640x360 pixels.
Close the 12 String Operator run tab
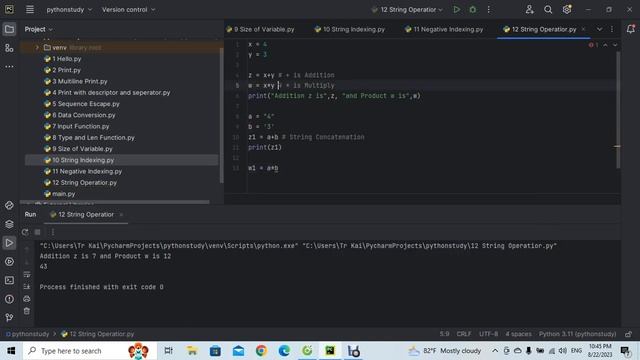pos(121,215)
